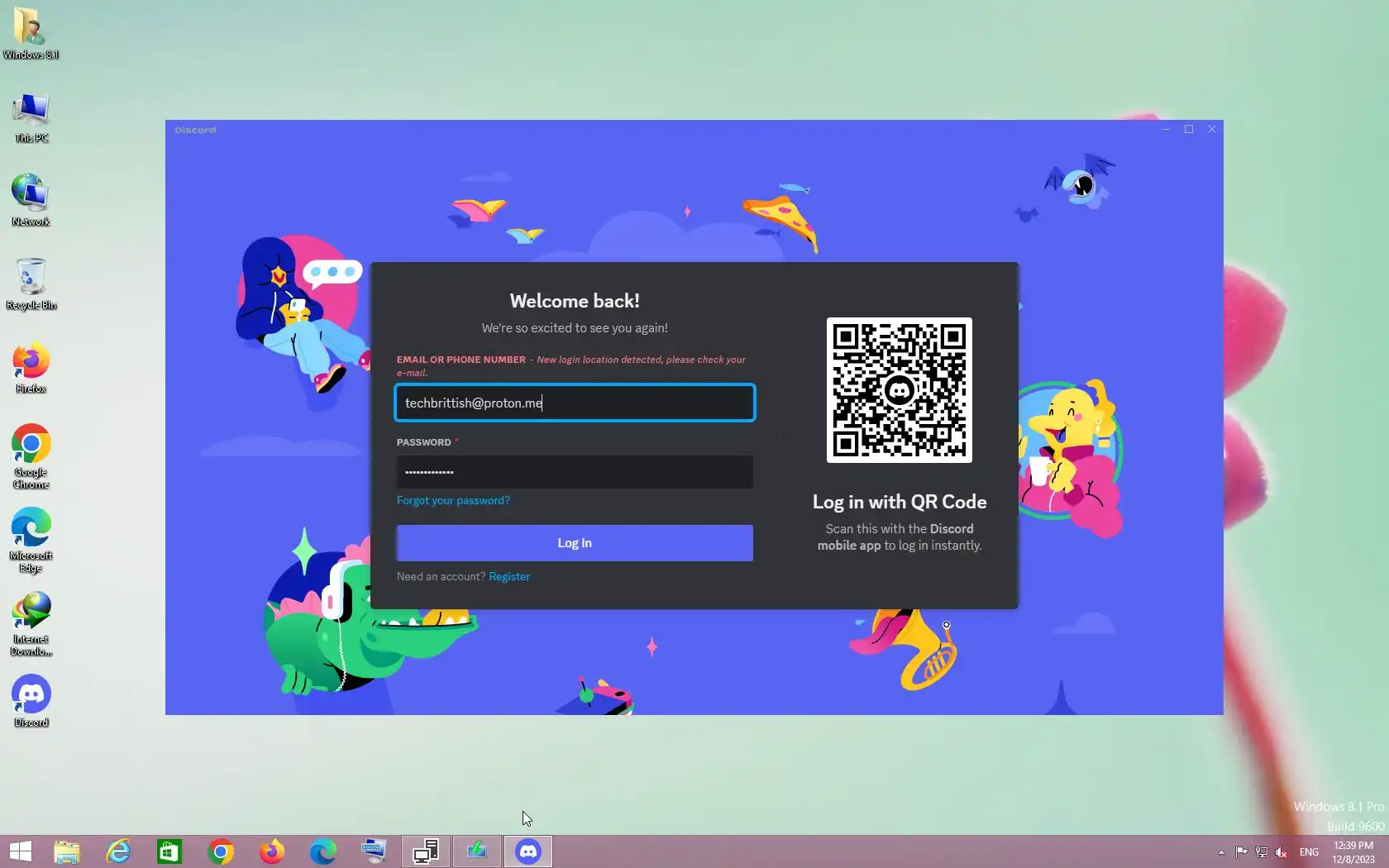Open the Windows 8.1 folder on the desktop
1389x868 pixels.
point(31,33)
